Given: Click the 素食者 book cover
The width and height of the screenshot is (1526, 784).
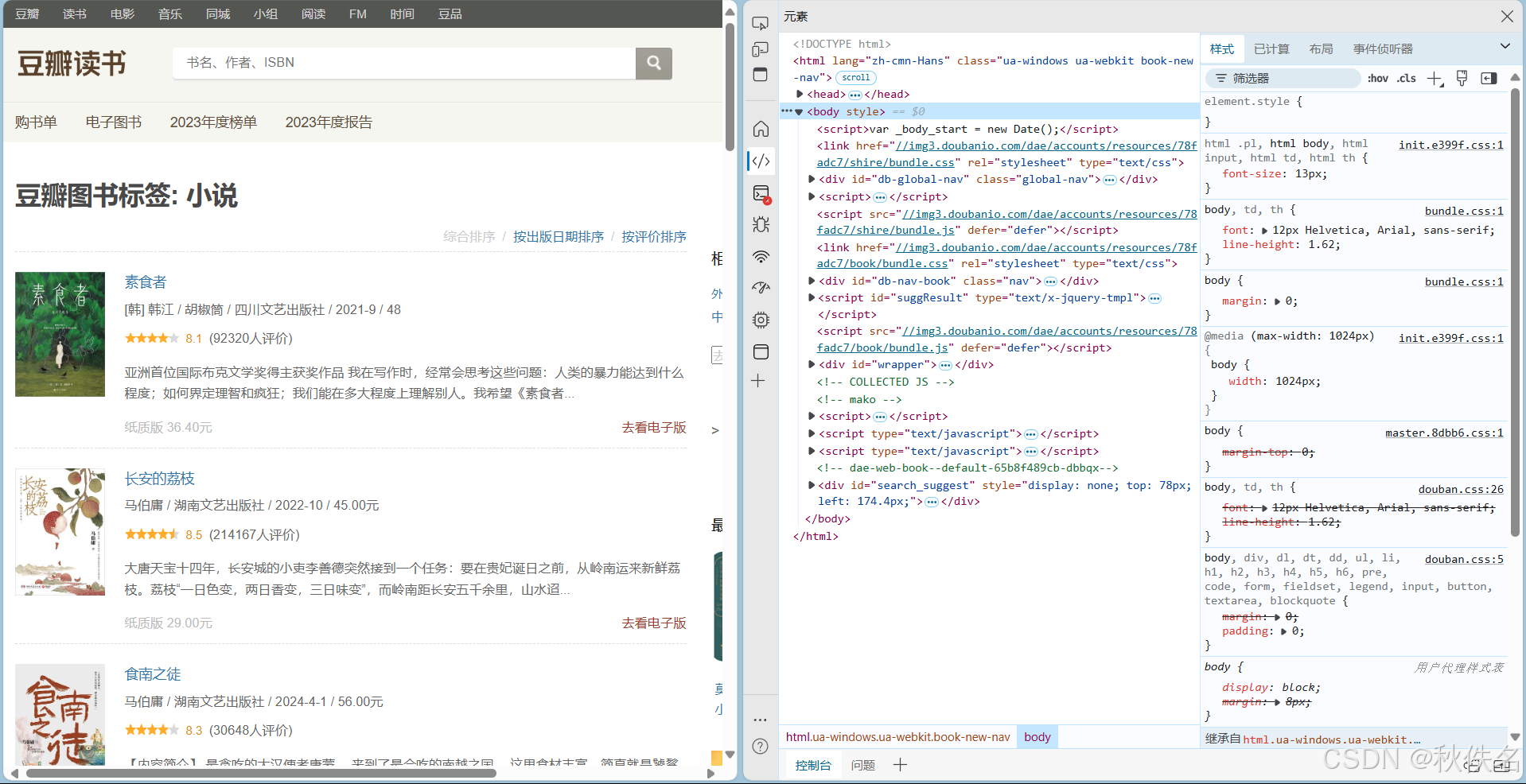Looking at the screenshot, I should [x=60, y=334].
